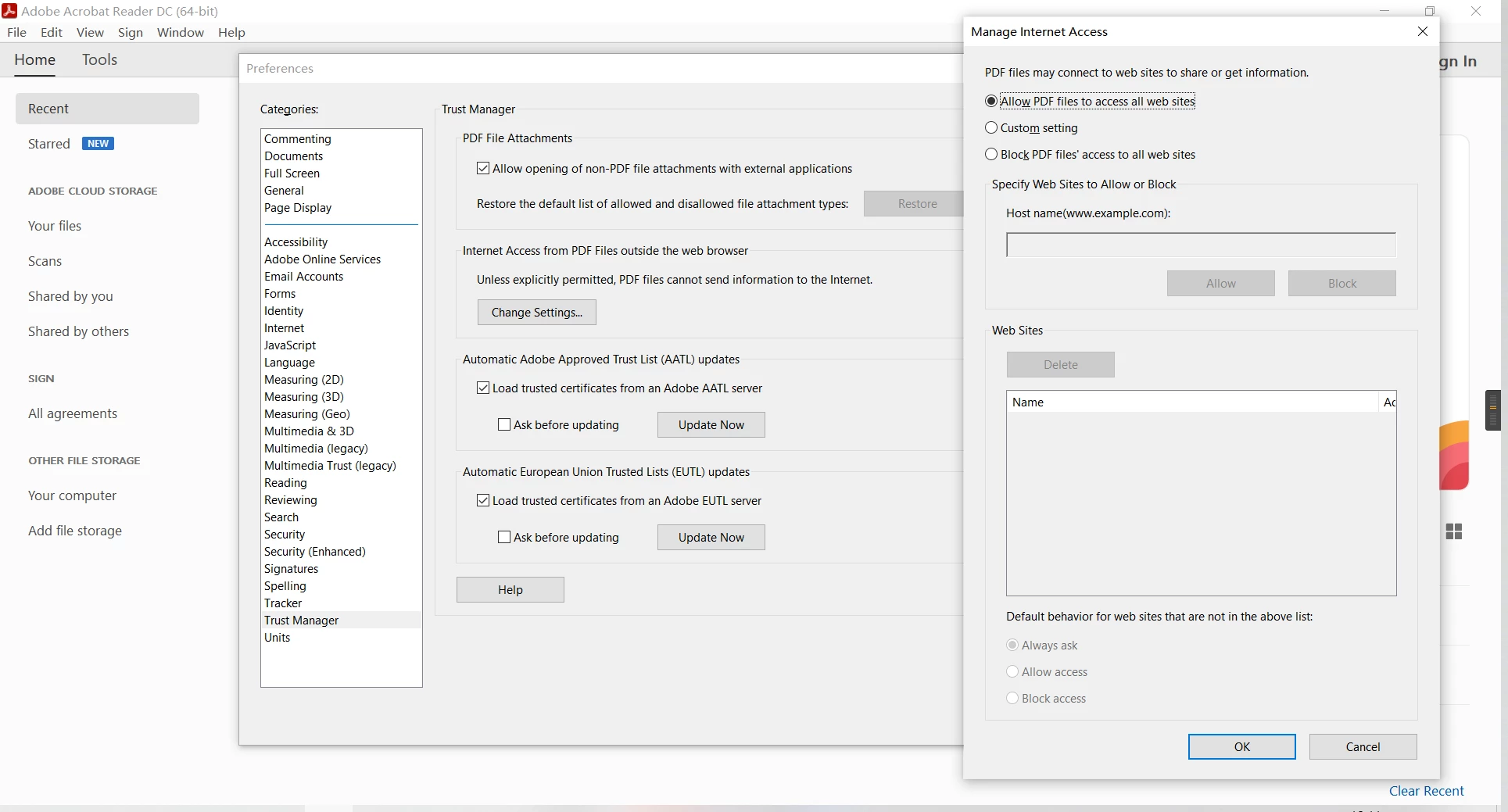Open Shared by you
This screenshot has width=1508, height=812.
point(70,295)
